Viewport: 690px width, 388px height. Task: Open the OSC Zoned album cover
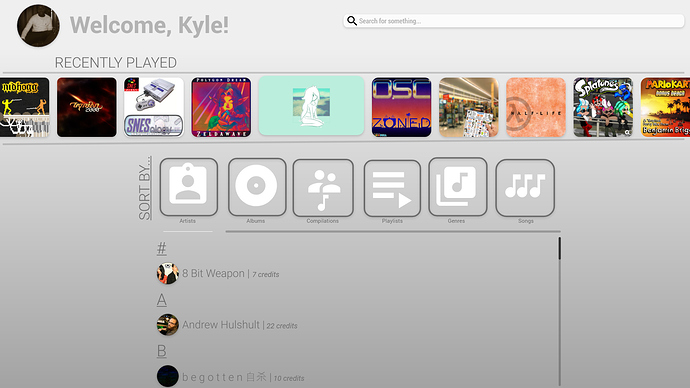point(401,107)
